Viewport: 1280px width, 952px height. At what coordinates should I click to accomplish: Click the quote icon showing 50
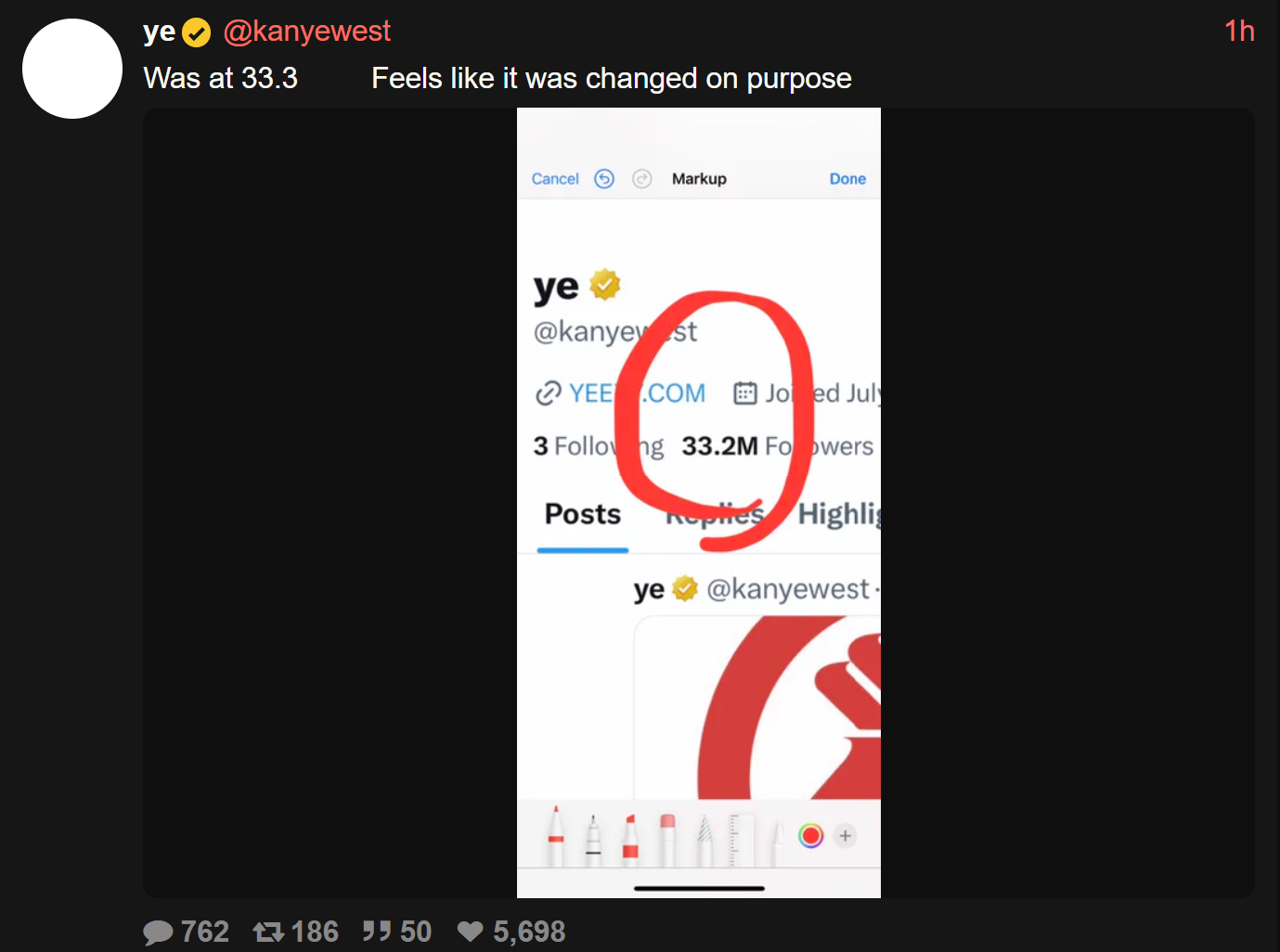click(377, 931)
